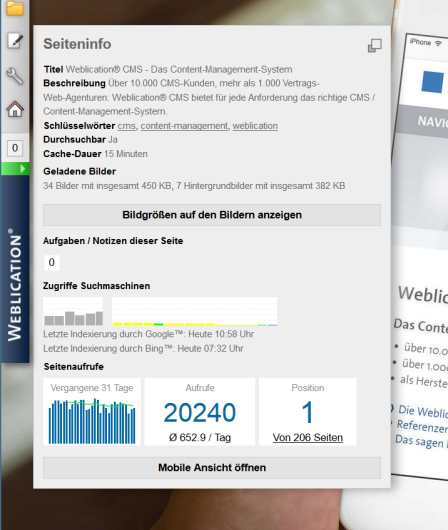Screen dimensions: 448x530
Task: View the gray search engine access chart
Action: point(73,311)
